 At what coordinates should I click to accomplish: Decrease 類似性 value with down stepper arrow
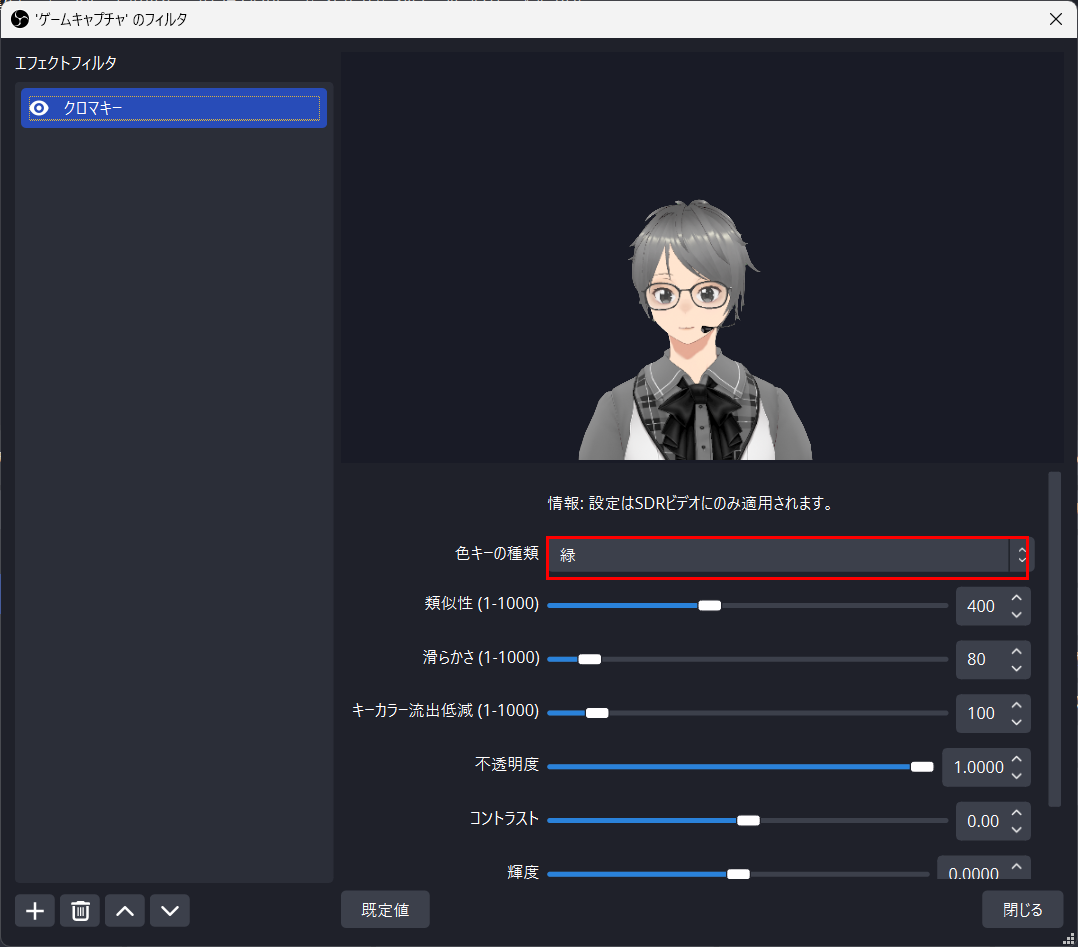[1017, 615]
